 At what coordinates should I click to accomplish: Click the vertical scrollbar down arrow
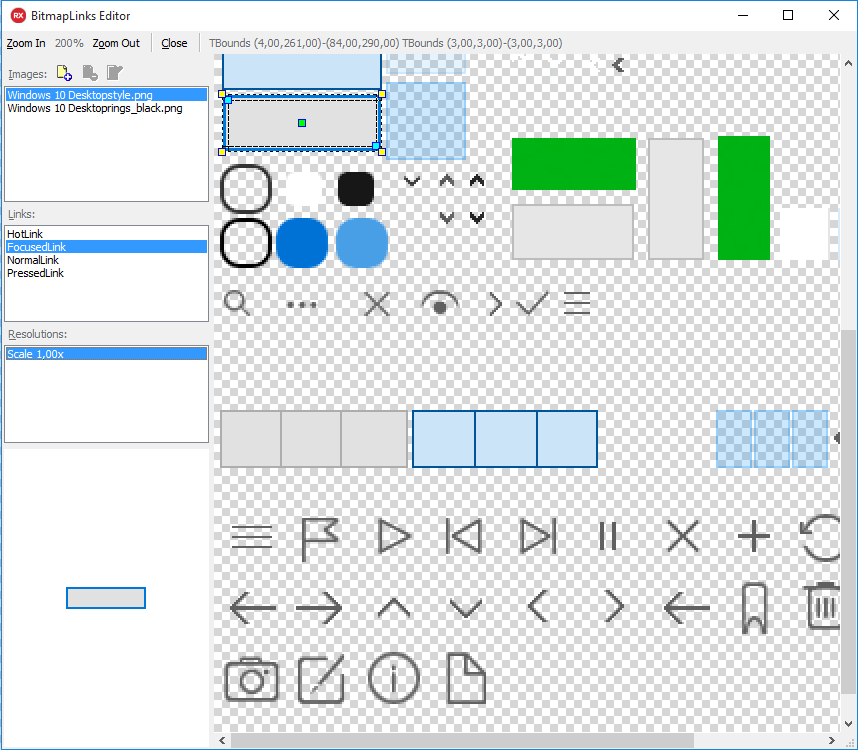[x=849, y=724]
